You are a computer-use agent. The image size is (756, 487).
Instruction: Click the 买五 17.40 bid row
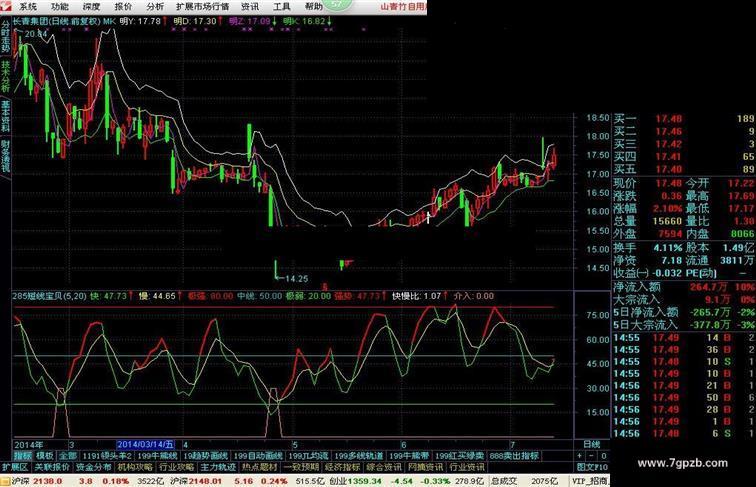[x=684, y=169]
